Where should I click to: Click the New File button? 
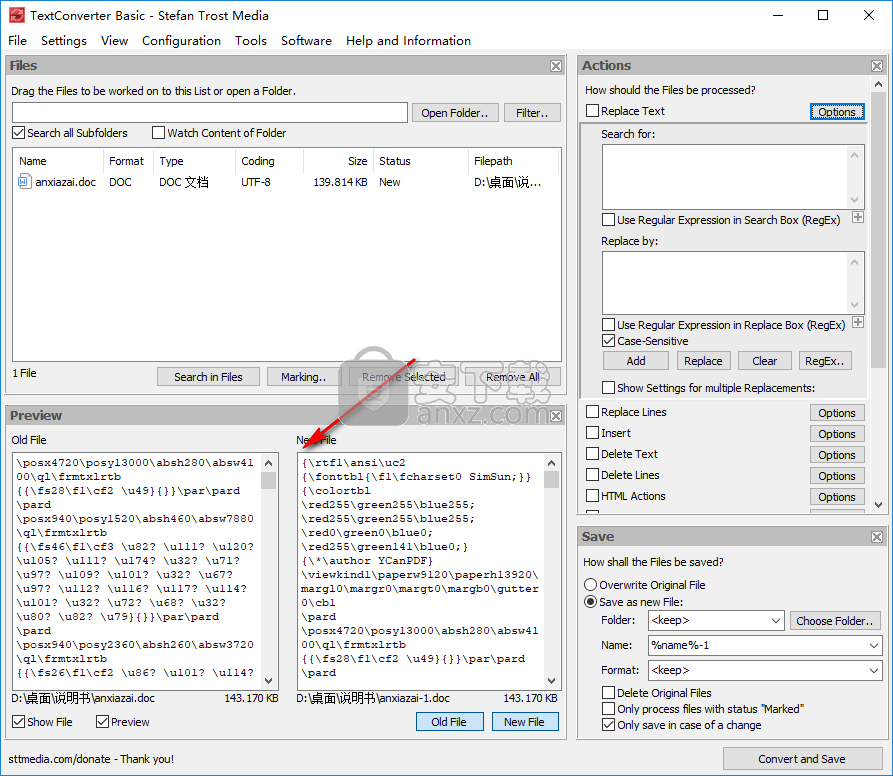coord(525,722)
